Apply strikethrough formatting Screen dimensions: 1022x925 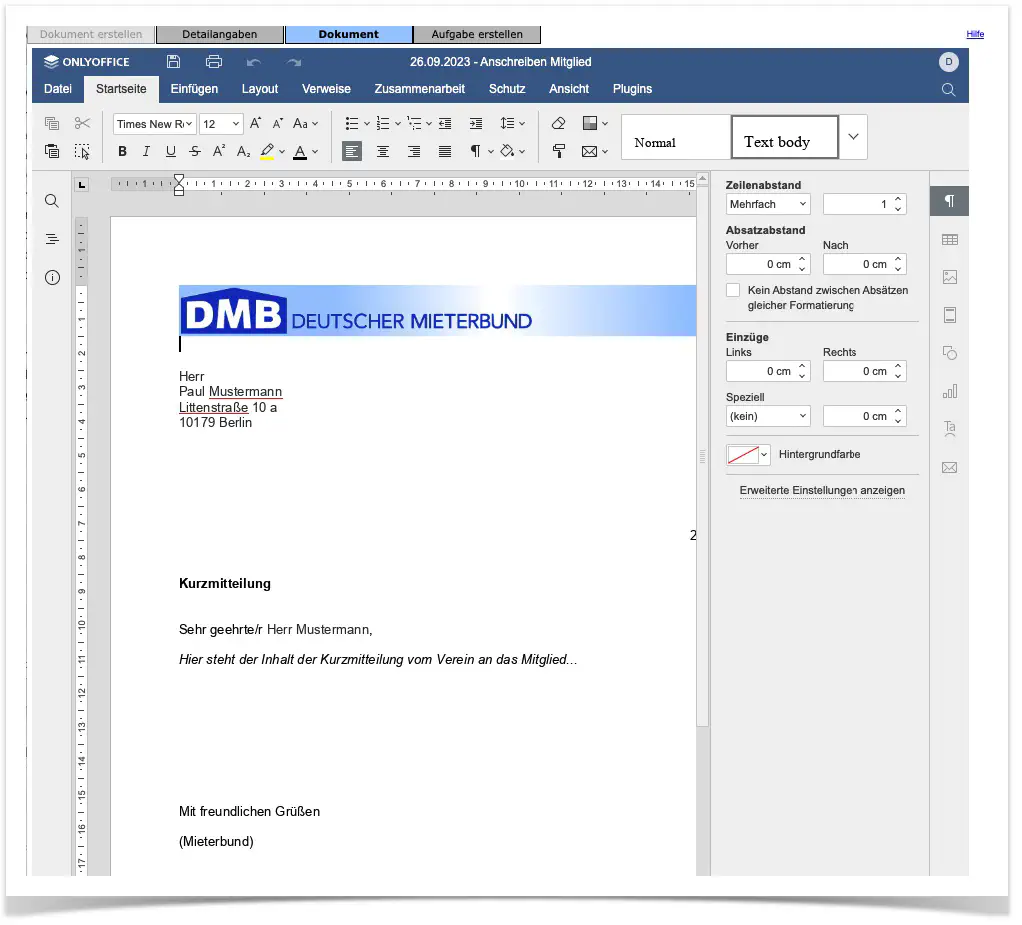[x=194, y=152]
